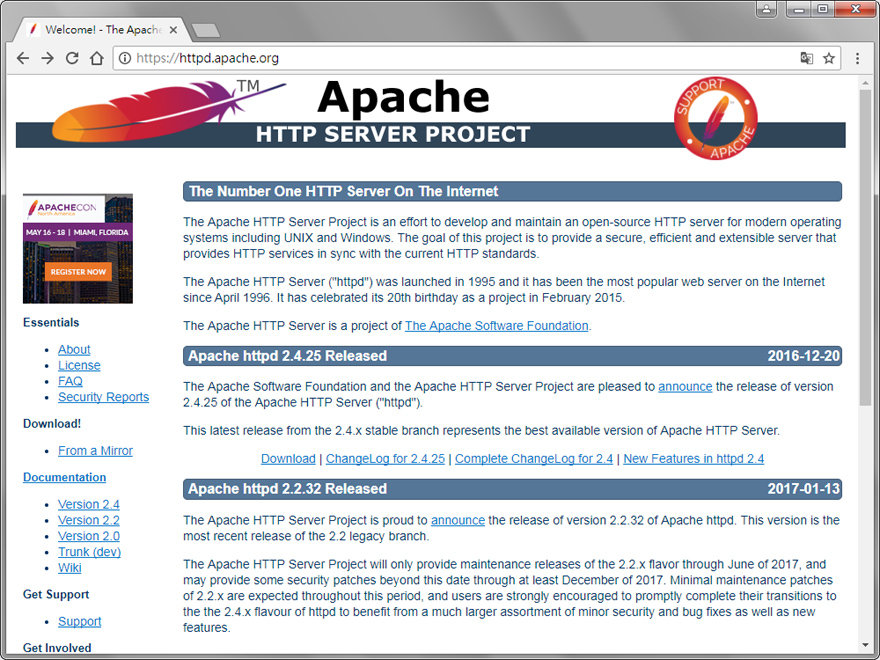Viewport: 880px width, 660px height.
Task: Click The Number One HTTP Server heading
Action: click(343, 191)
